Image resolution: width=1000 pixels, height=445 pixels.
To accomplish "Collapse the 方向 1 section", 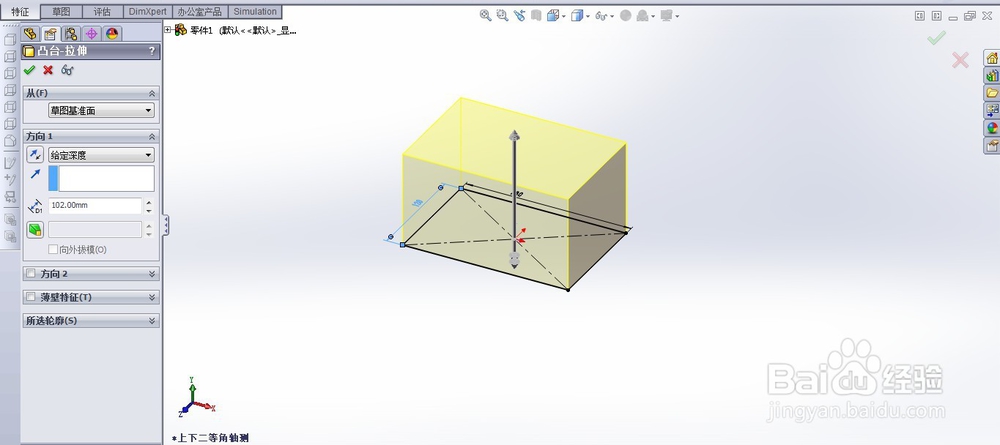I will (x=152, y=136).
